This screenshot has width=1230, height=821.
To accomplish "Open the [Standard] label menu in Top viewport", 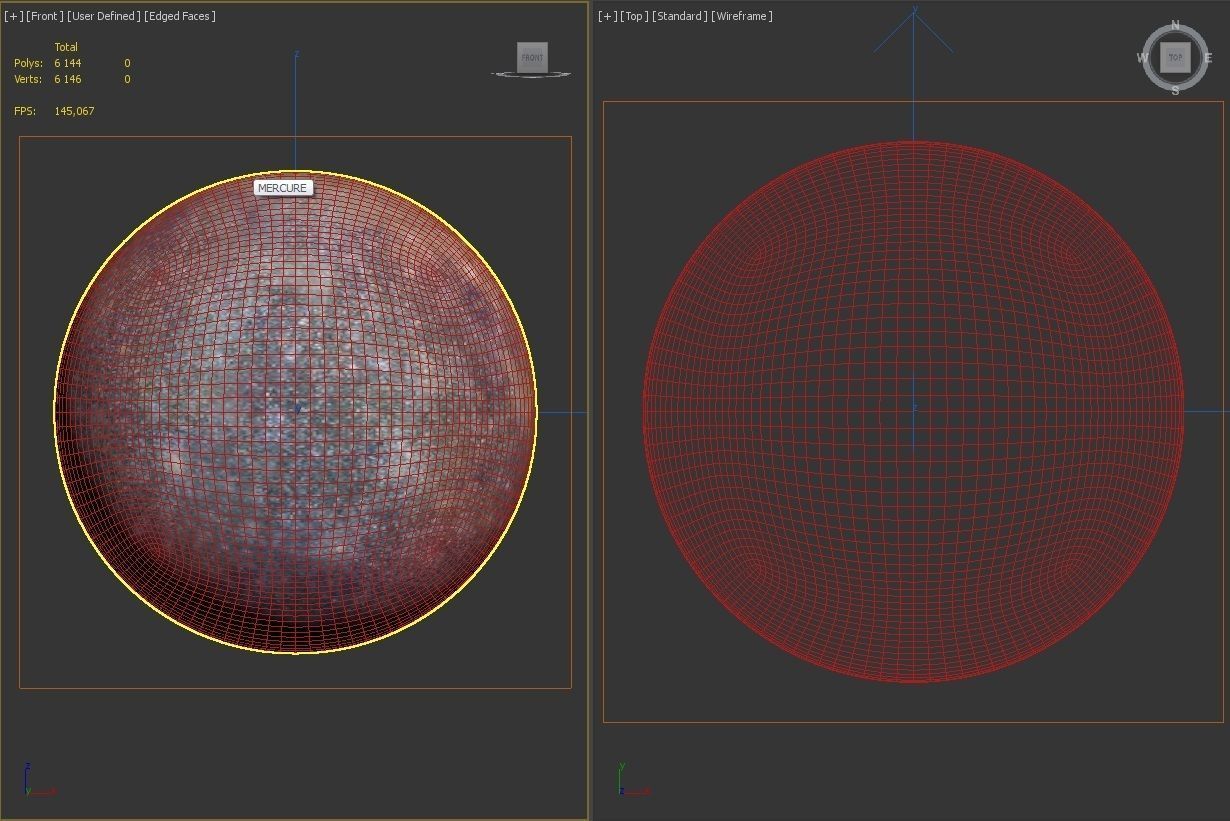I will 680,16.
